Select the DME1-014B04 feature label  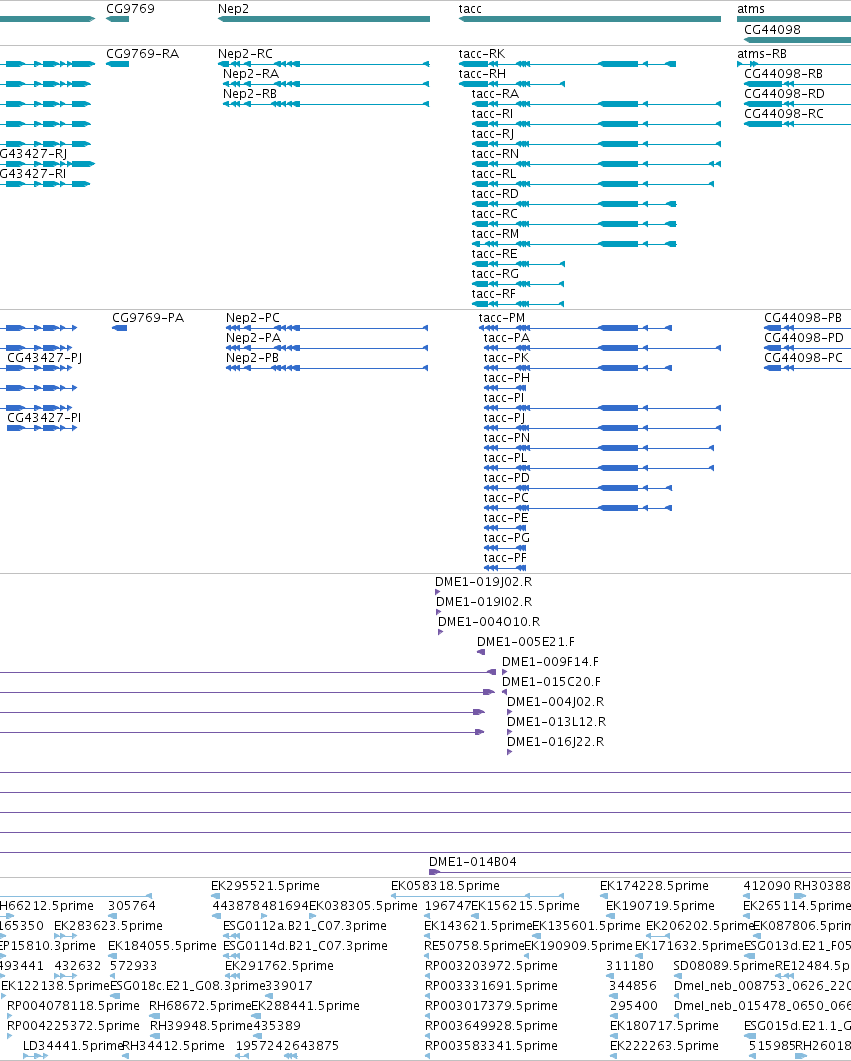(x=473, y=861)
